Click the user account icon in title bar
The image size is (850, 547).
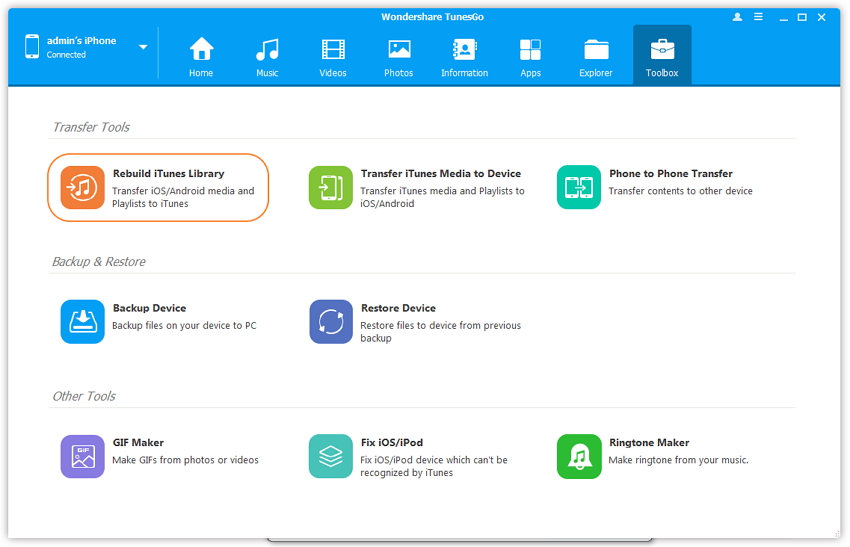pos(738,18)
